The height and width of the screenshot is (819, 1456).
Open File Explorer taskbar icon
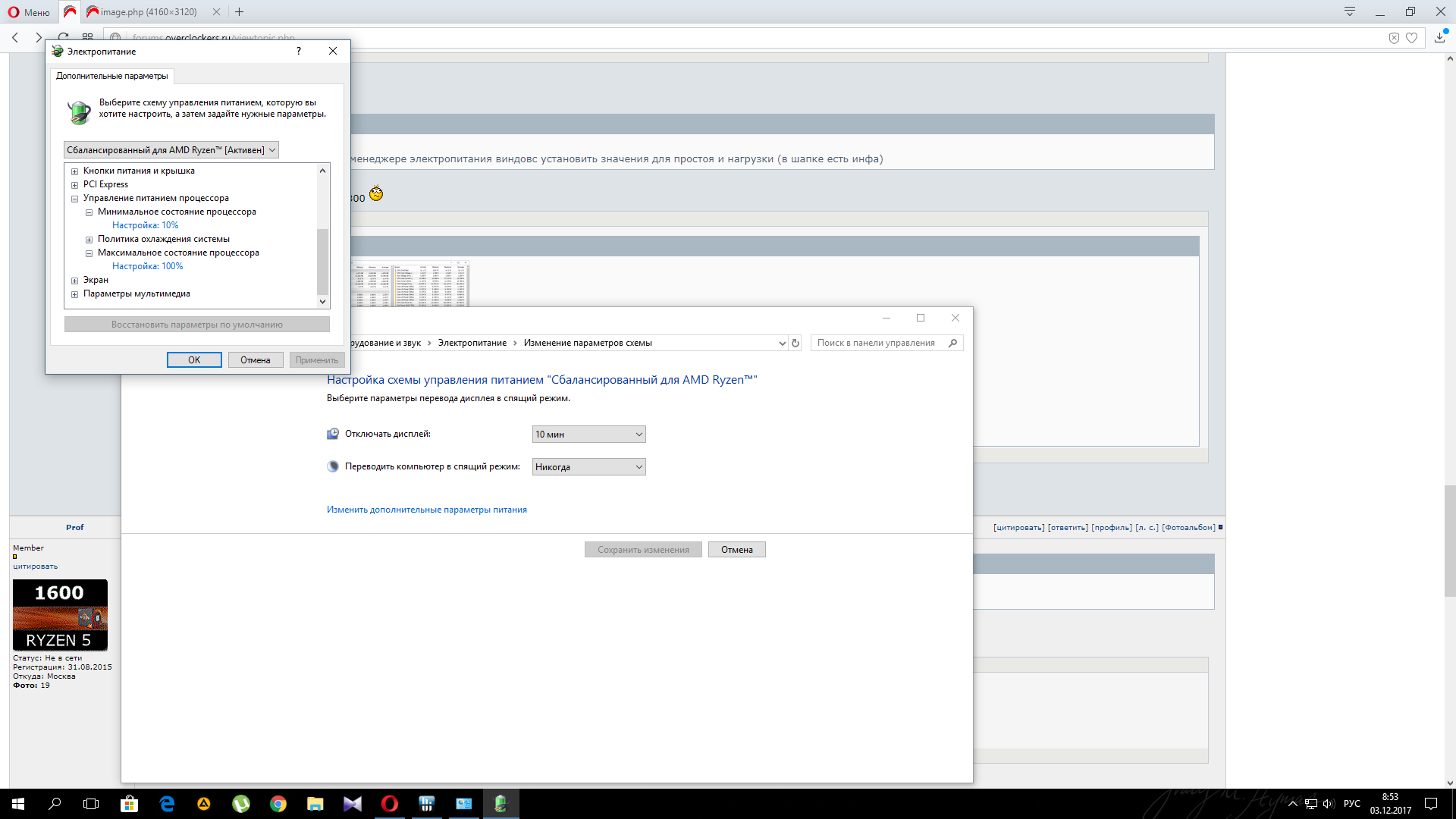click(315, 804)
